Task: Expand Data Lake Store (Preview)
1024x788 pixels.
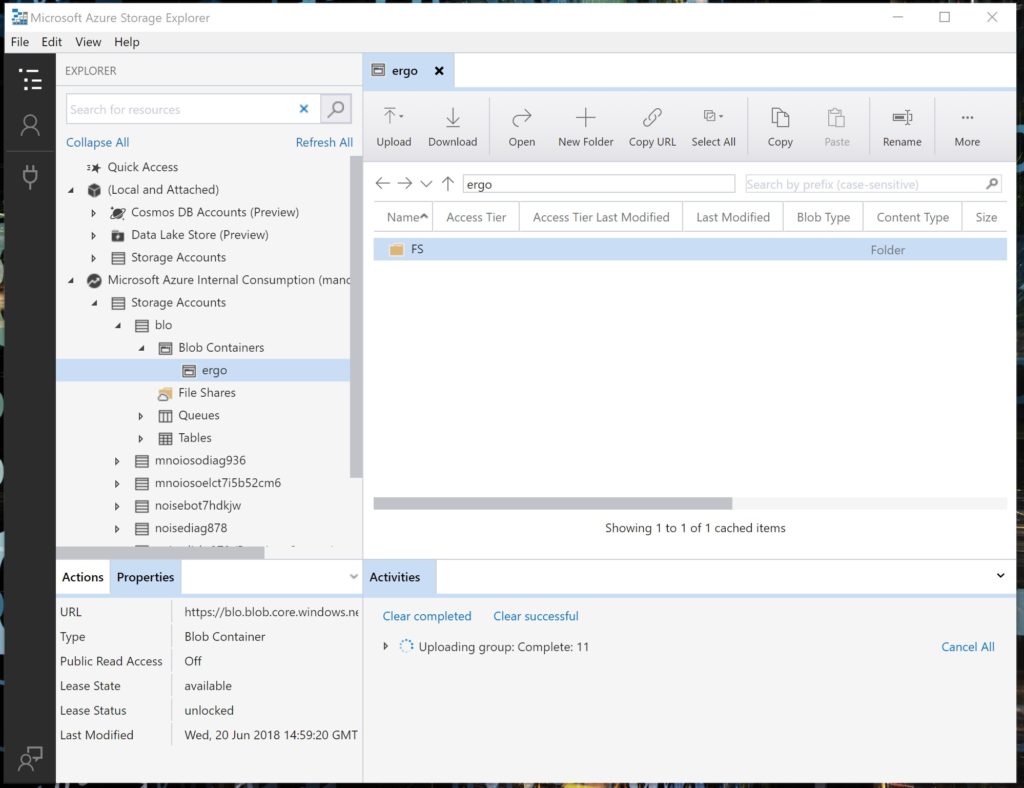Action: click(93, 236)
